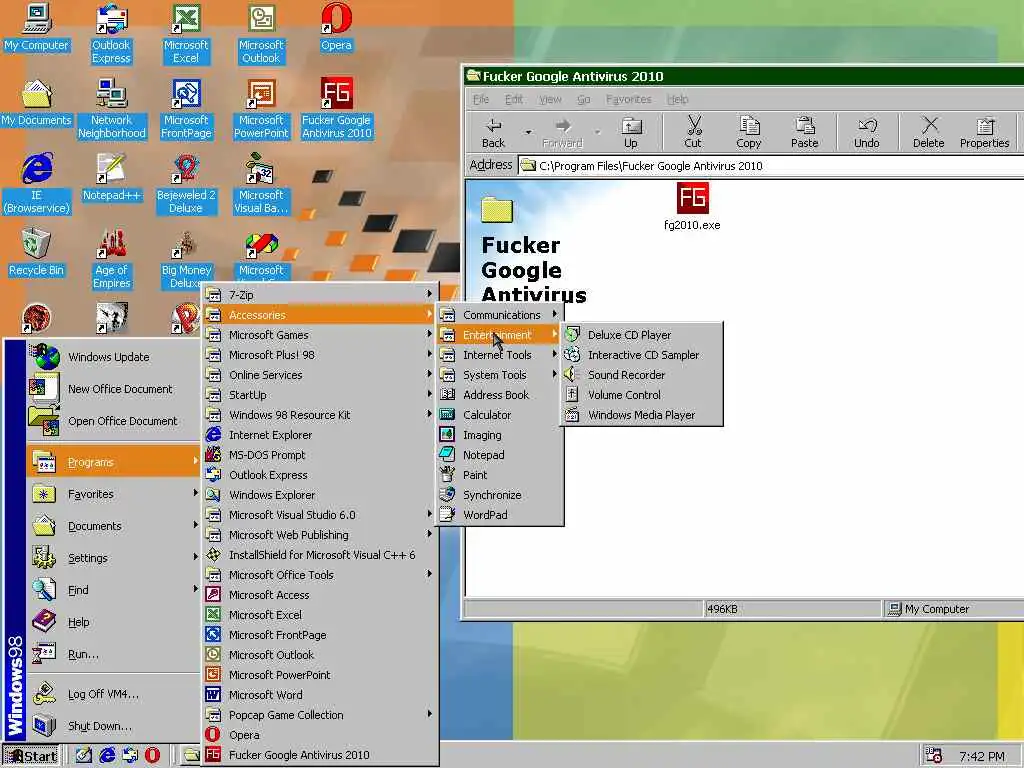Open Calculator from Accessories
Viewport: 1024px width, 768px height.
499,415
